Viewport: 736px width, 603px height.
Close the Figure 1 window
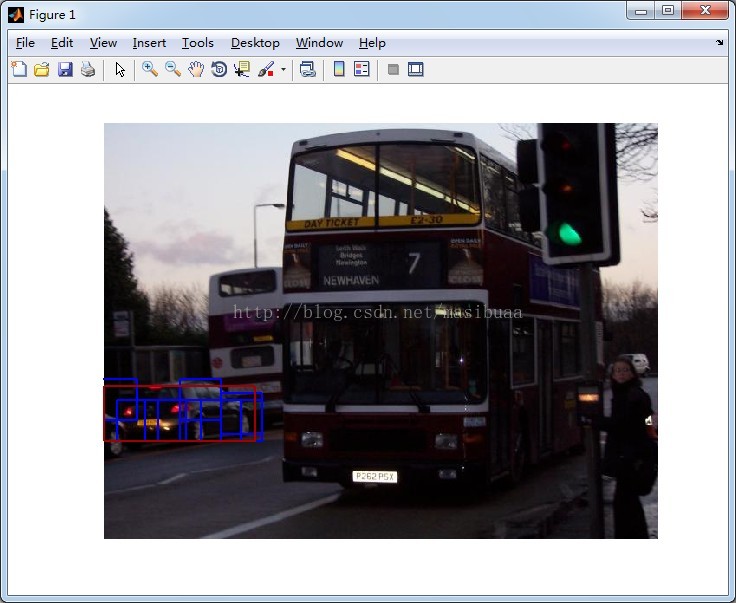pyautogui.click(x=705, y=11)
